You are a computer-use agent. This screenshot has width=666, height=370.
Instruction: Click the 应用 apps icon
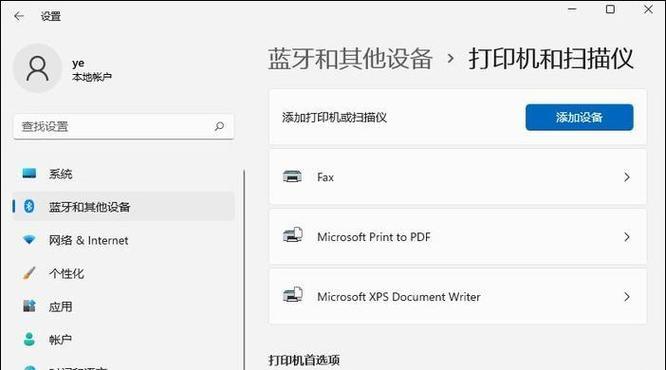(29, 306)
